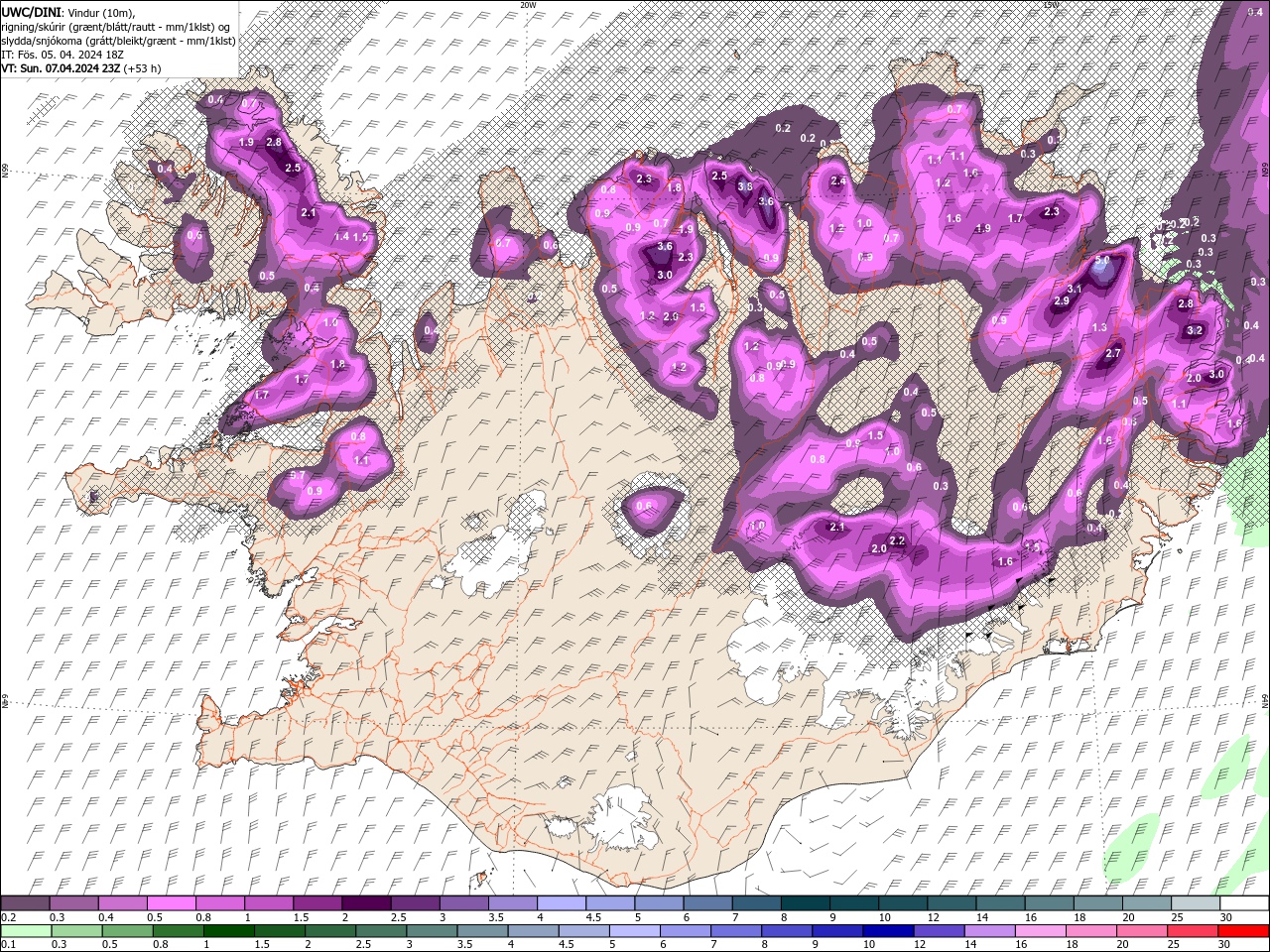The width and height of the screenshot is (1270, 952).
Task: Click the '30' label on the green-to-red rain scale
Action: (1223, 944)
